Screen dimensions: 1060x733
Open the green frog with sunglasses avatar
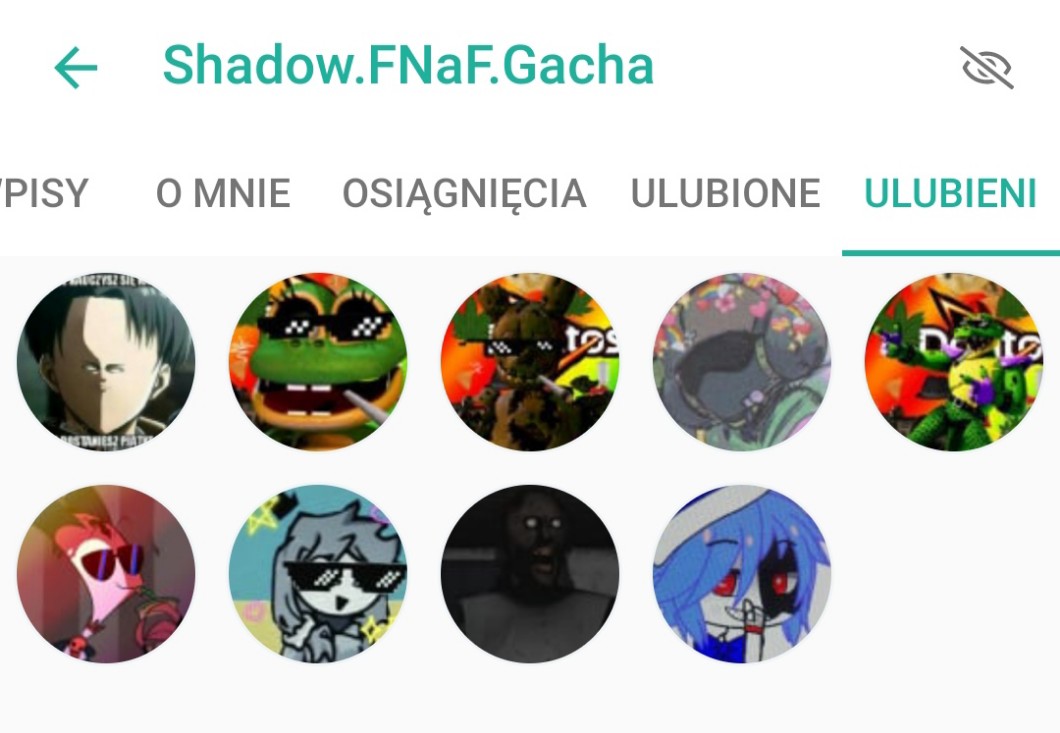318,362
